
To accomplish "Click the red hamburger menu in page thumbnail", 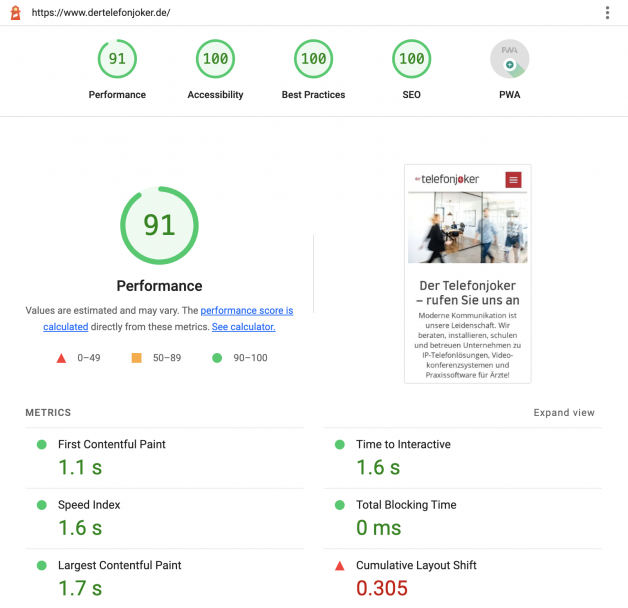I will tap(513, 180).
